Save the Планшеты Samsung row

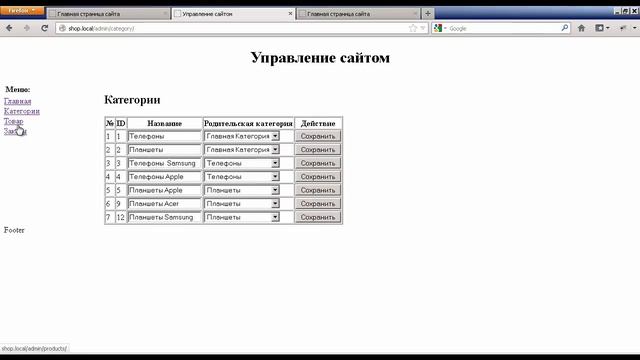pos(318,217)
